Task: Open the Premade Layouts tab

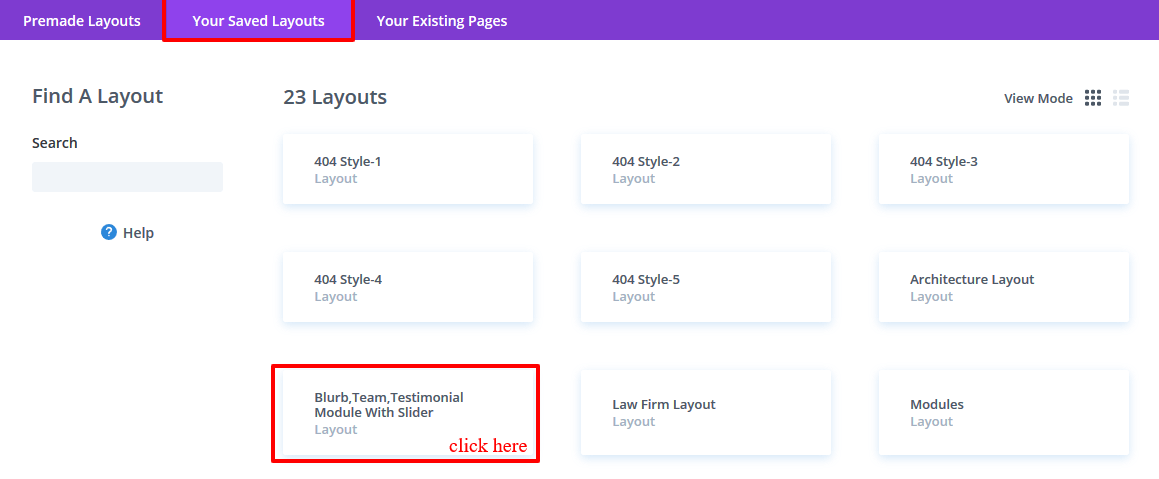Action: [x=82, y=21]
